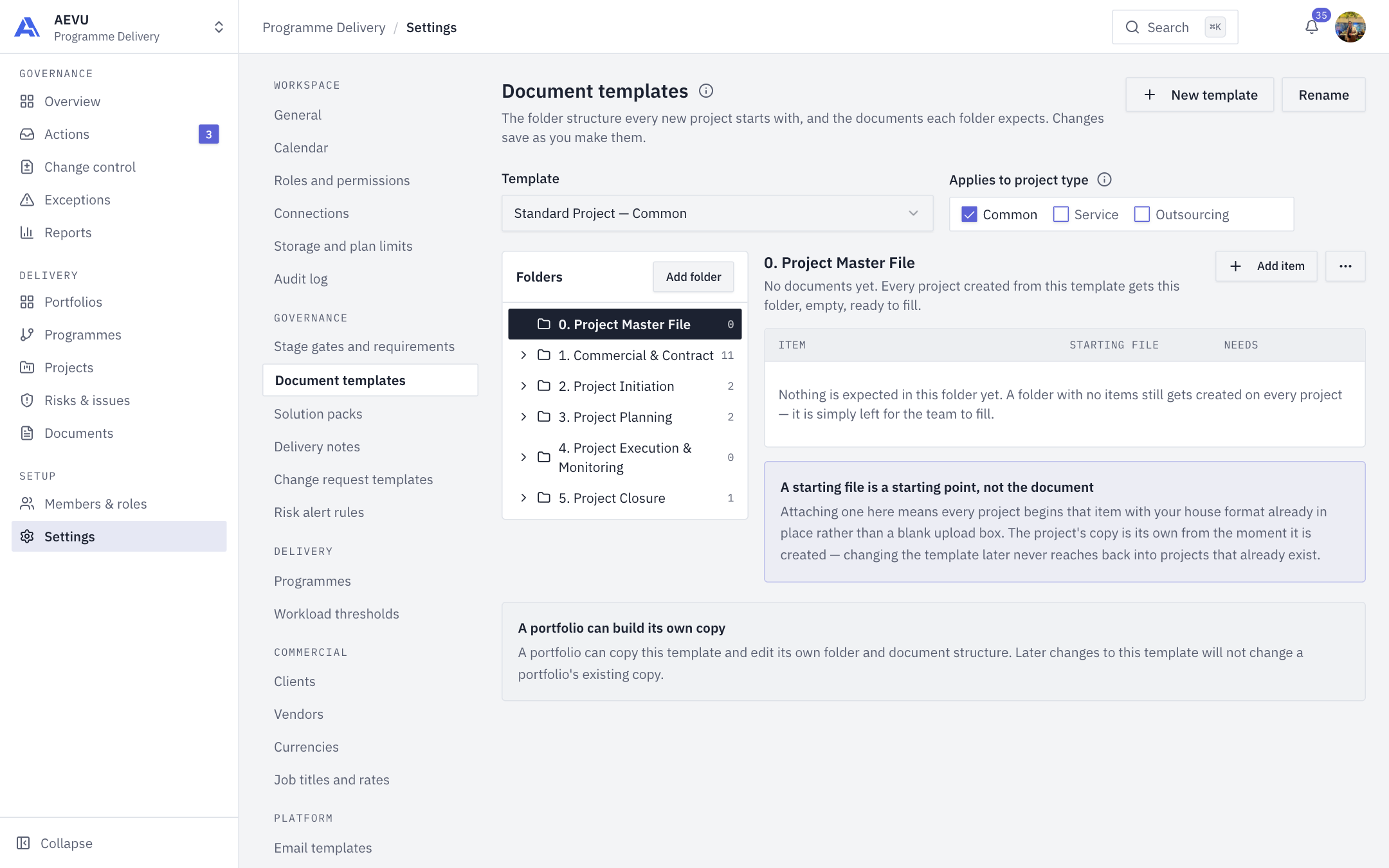1389x868 pixels.
Task: Click the Actions inbox icon
Action: tap(27, 134)
